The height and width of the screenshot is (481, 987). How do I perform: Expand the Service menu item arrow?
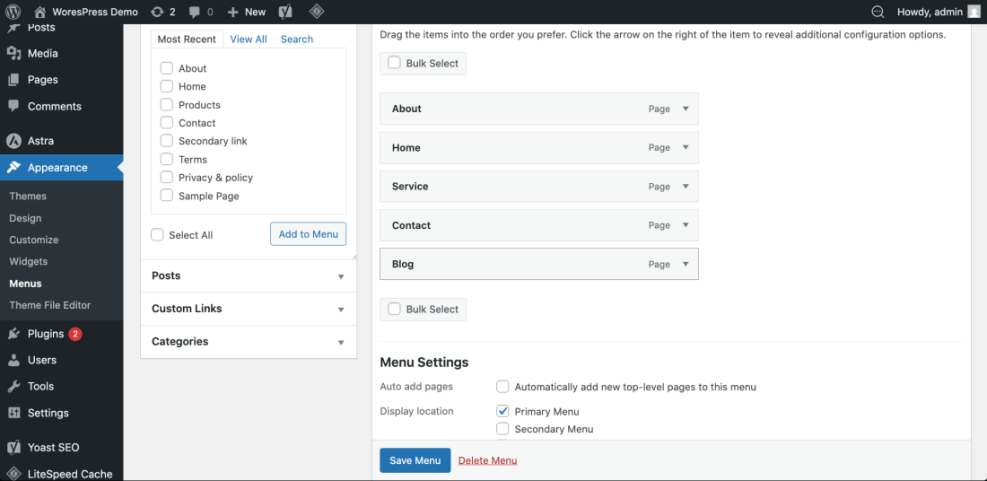pos(686,187)
